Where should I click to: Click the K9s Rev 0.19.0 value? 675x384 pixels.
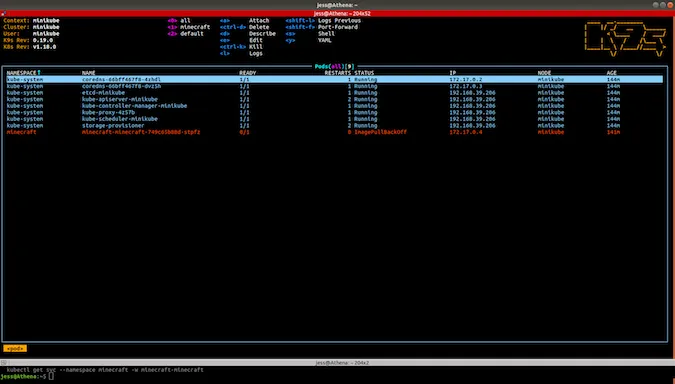point(43,40)
